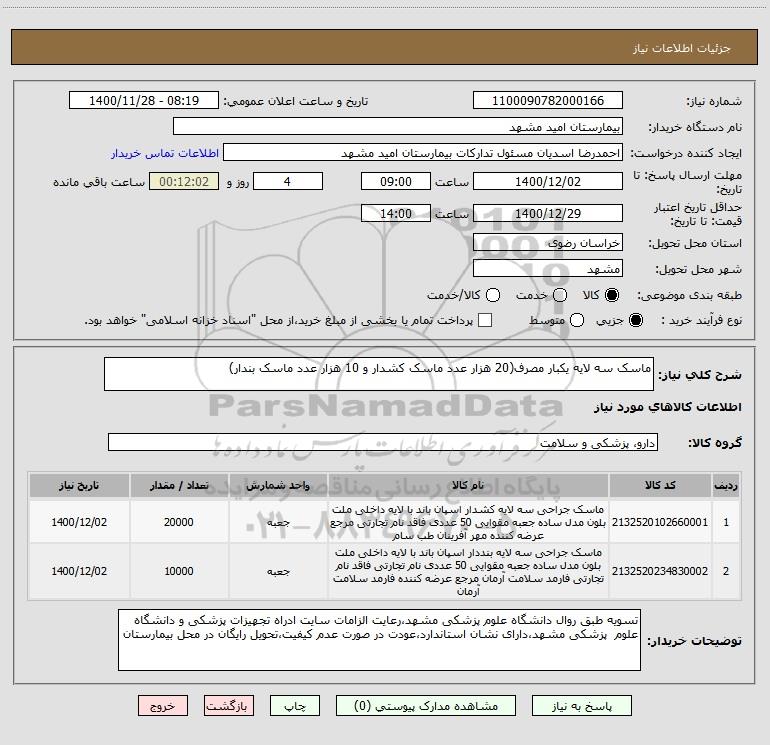
Task: Click the جزئیات اطلاعات نیاز header title
Action: coord(682,48)
